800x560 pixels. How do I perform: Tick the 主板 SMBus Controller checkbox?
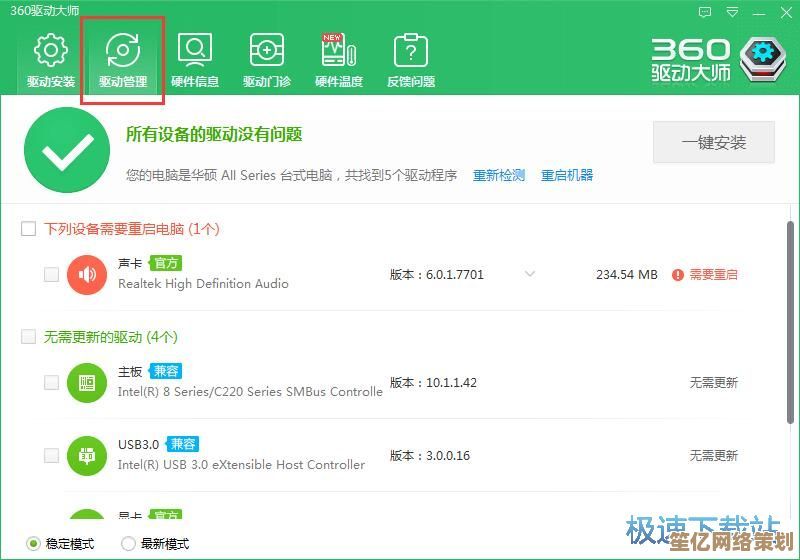[51, 383]
